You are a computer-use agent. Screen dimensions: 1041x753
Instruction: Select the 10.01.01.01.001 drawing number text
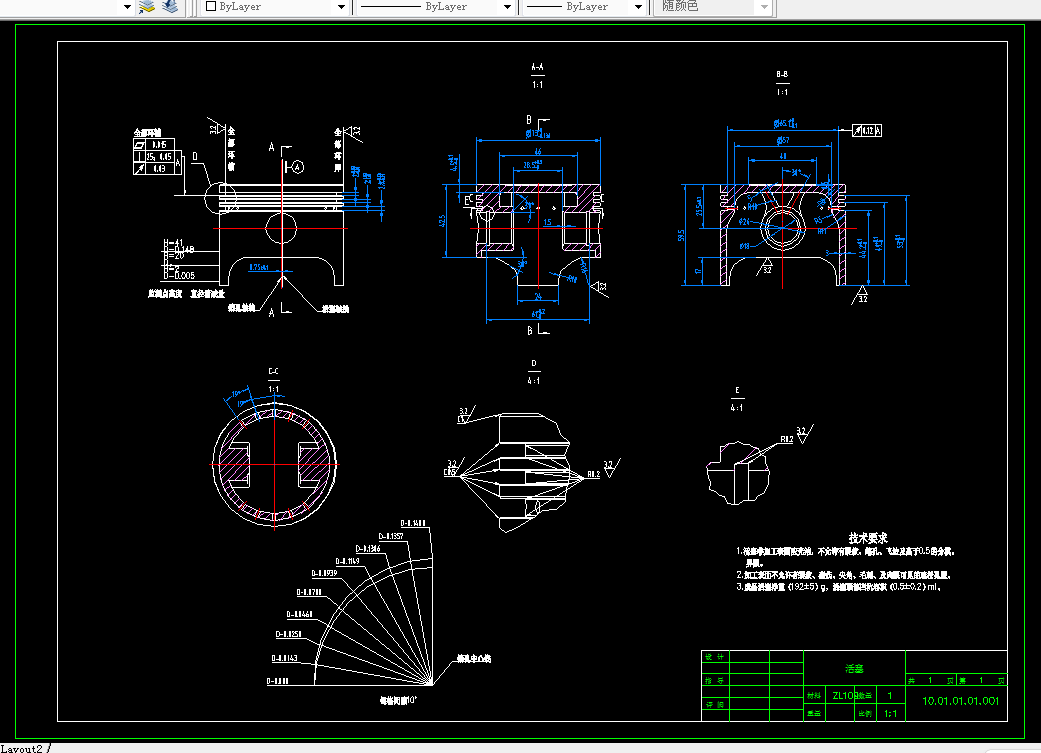click(961, 701)
